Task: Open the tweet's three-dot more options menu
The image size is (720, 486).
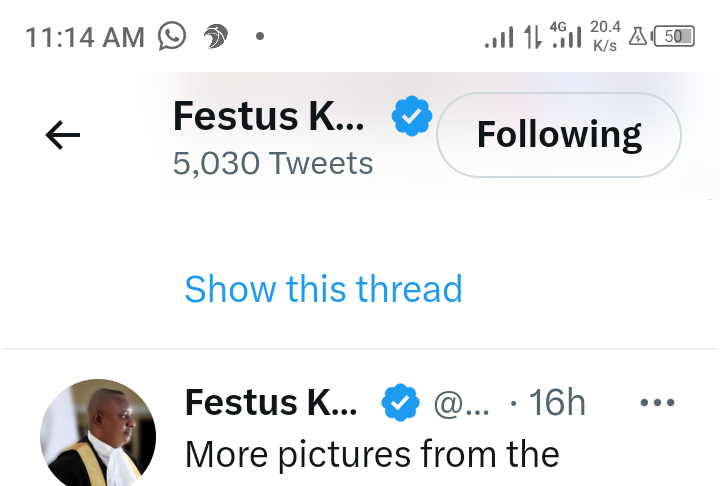Action: point(657,403)
